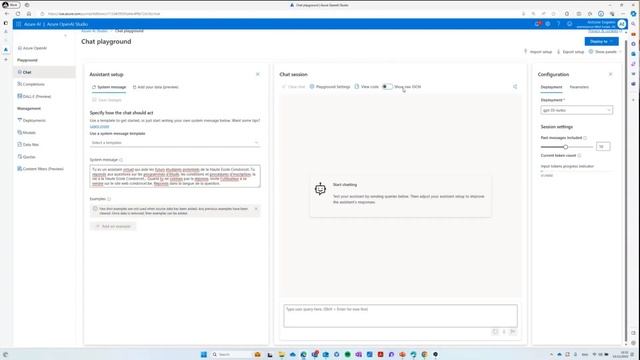640x360 pixels.
Task: Click the browser home icon
Action: [x=29, y=14]
